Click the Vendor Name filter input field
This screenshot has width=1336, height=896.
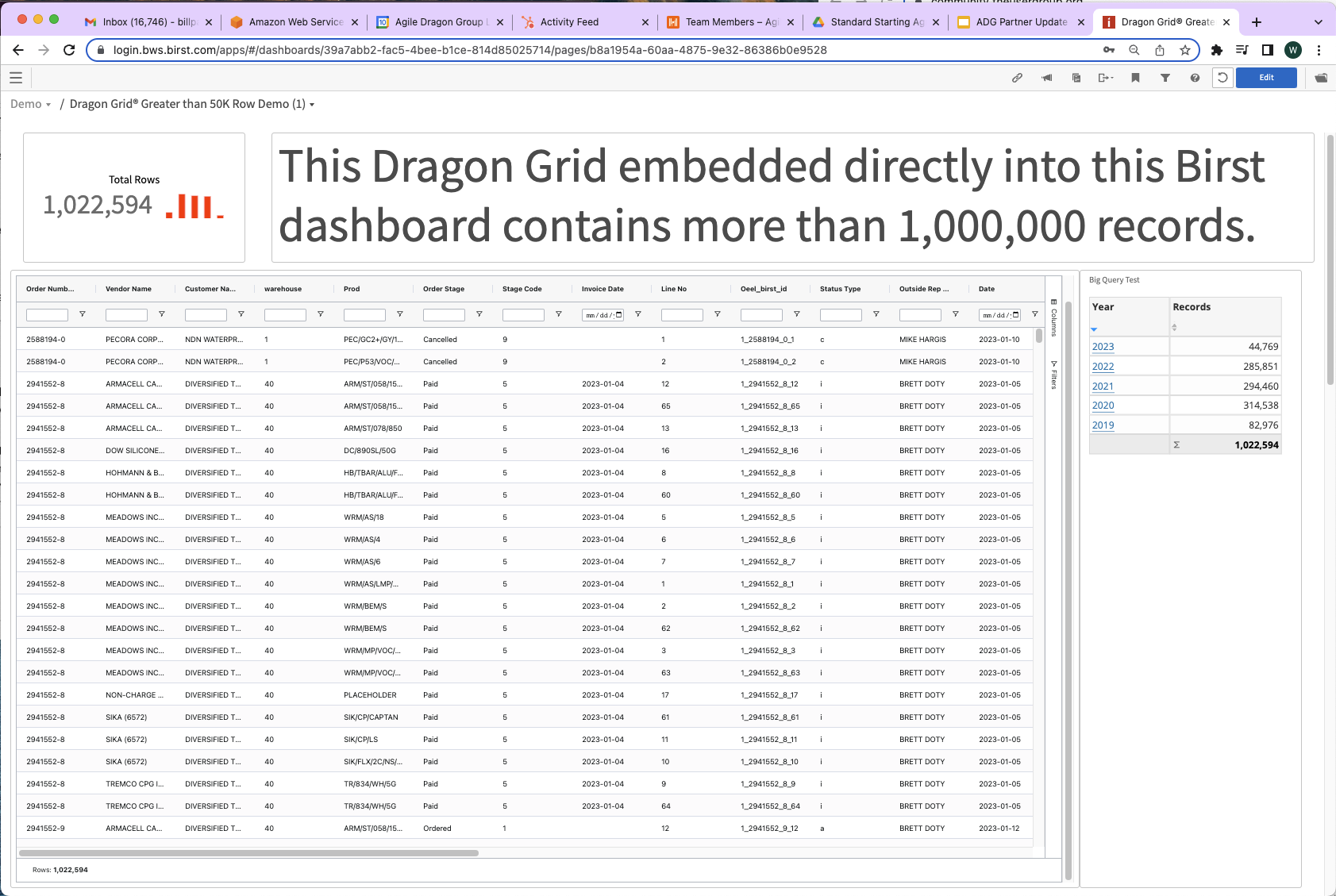tap(126, 315)
